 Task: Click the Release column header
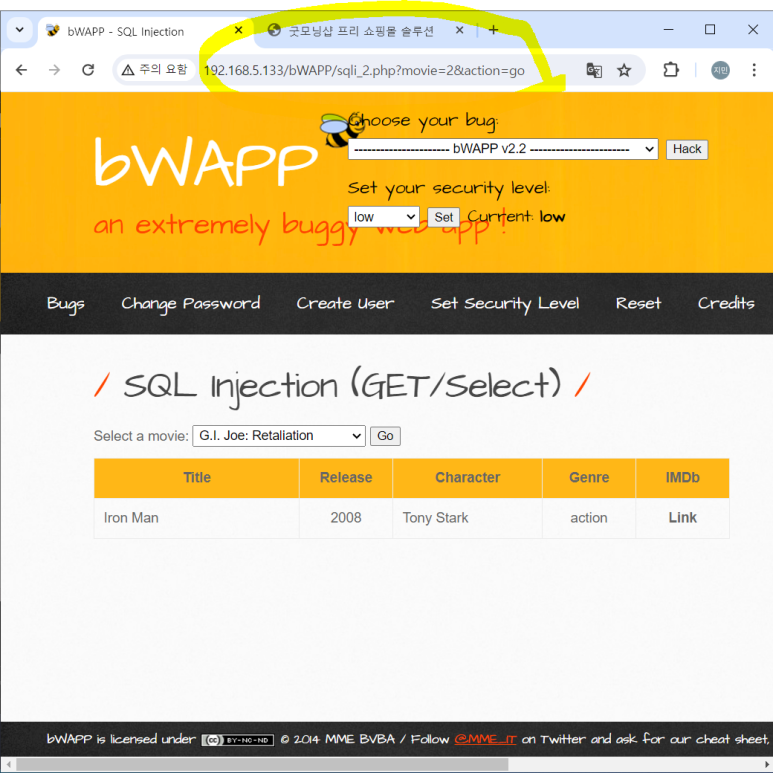point(346,478)
